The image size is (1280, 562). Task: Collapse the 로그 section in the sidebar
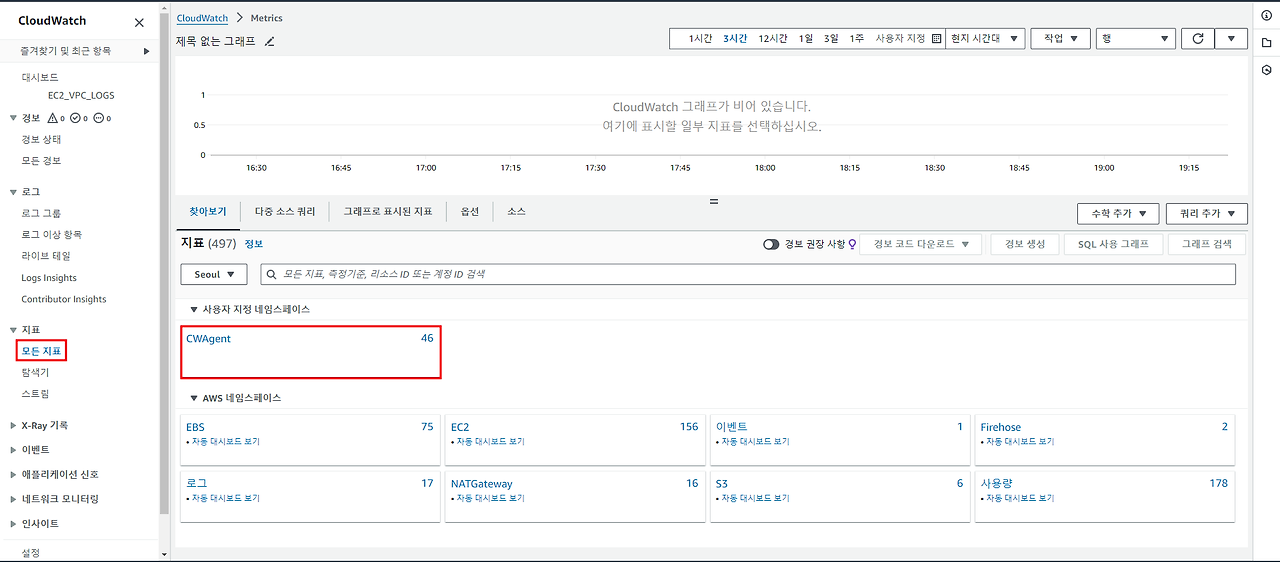click(x=13, y=191)
